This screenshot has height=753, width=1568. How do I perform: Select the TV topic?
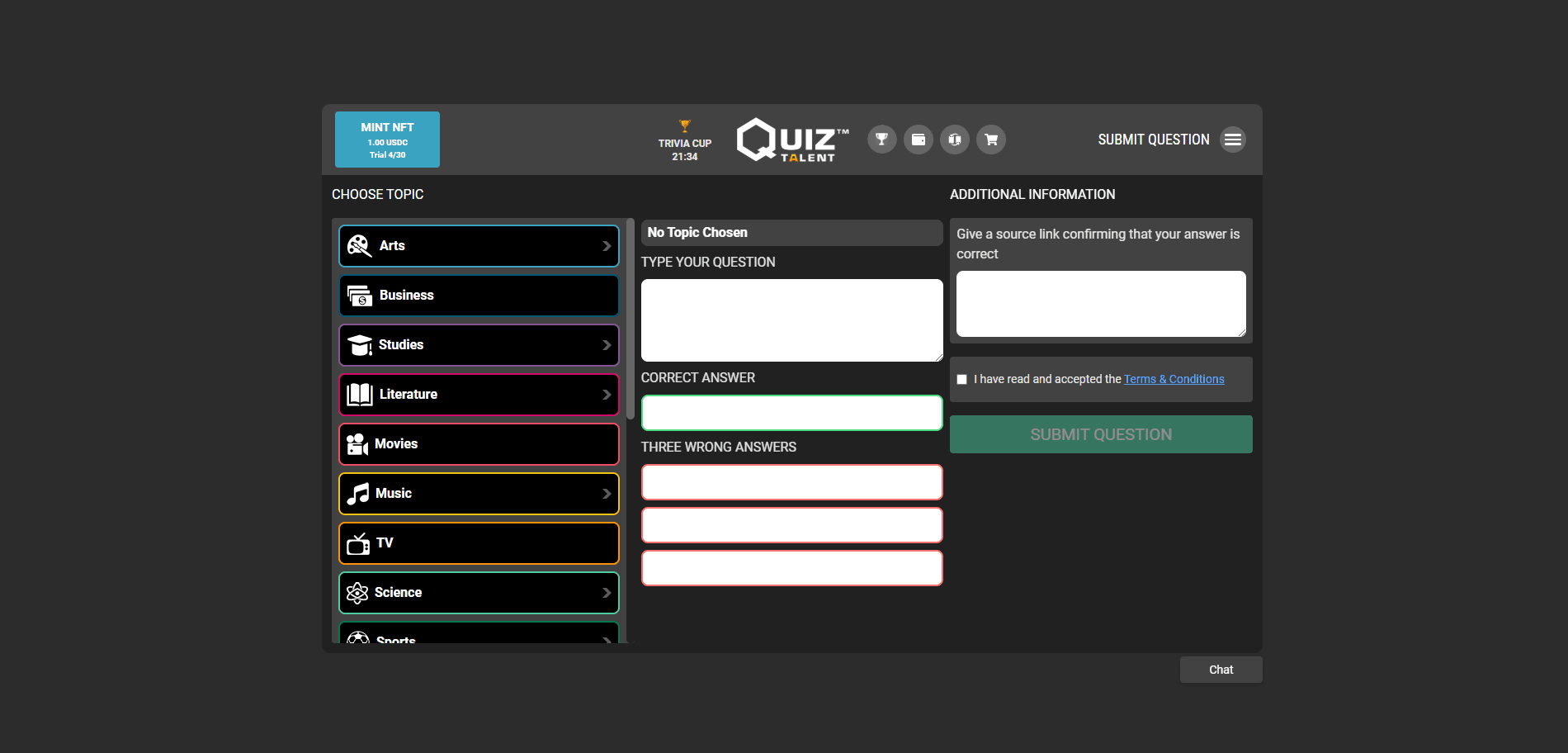click(x=479, y=543)
